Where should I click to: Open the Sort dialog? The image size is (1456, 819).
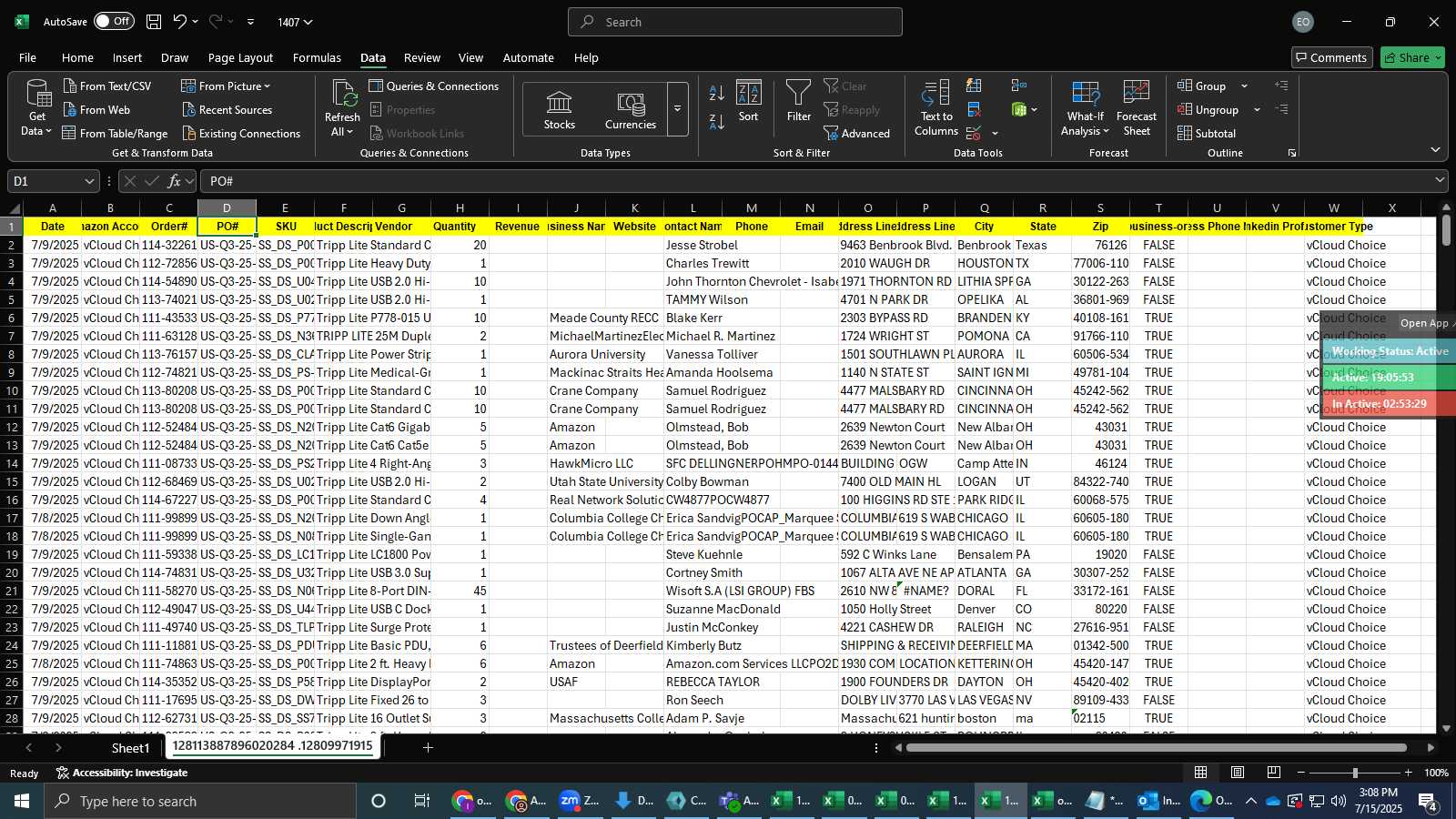tap(748, 101)
